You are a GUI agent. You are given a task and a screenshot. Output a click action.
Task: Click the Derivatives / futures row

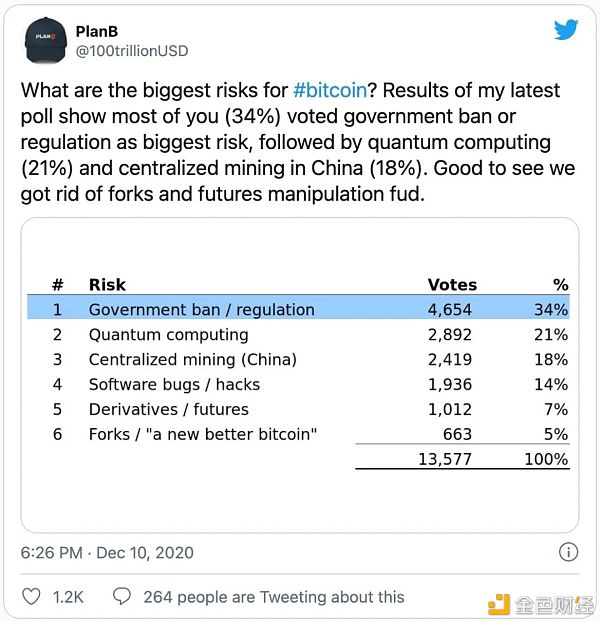point(298,410)
